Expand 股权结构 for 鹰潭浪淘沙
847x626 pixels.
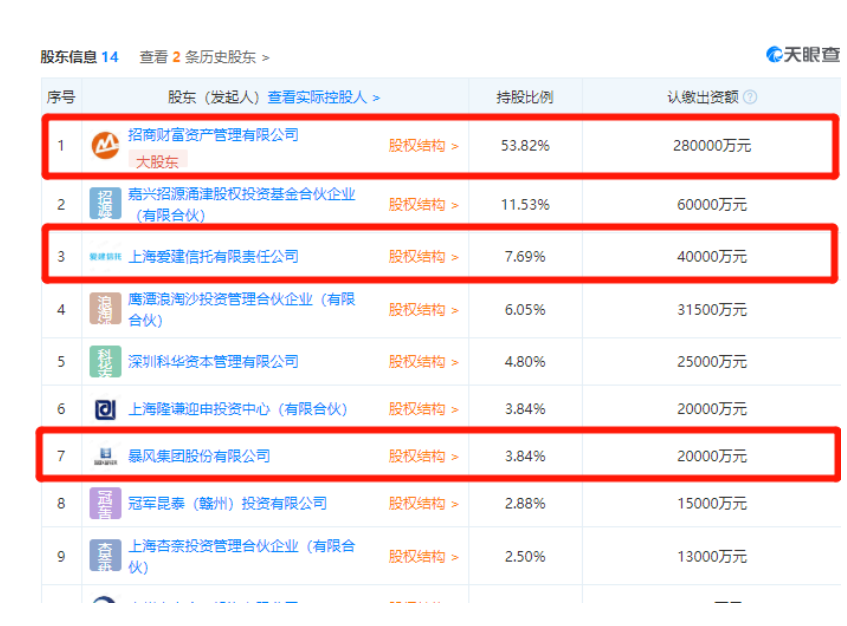[x=424, y=309]
